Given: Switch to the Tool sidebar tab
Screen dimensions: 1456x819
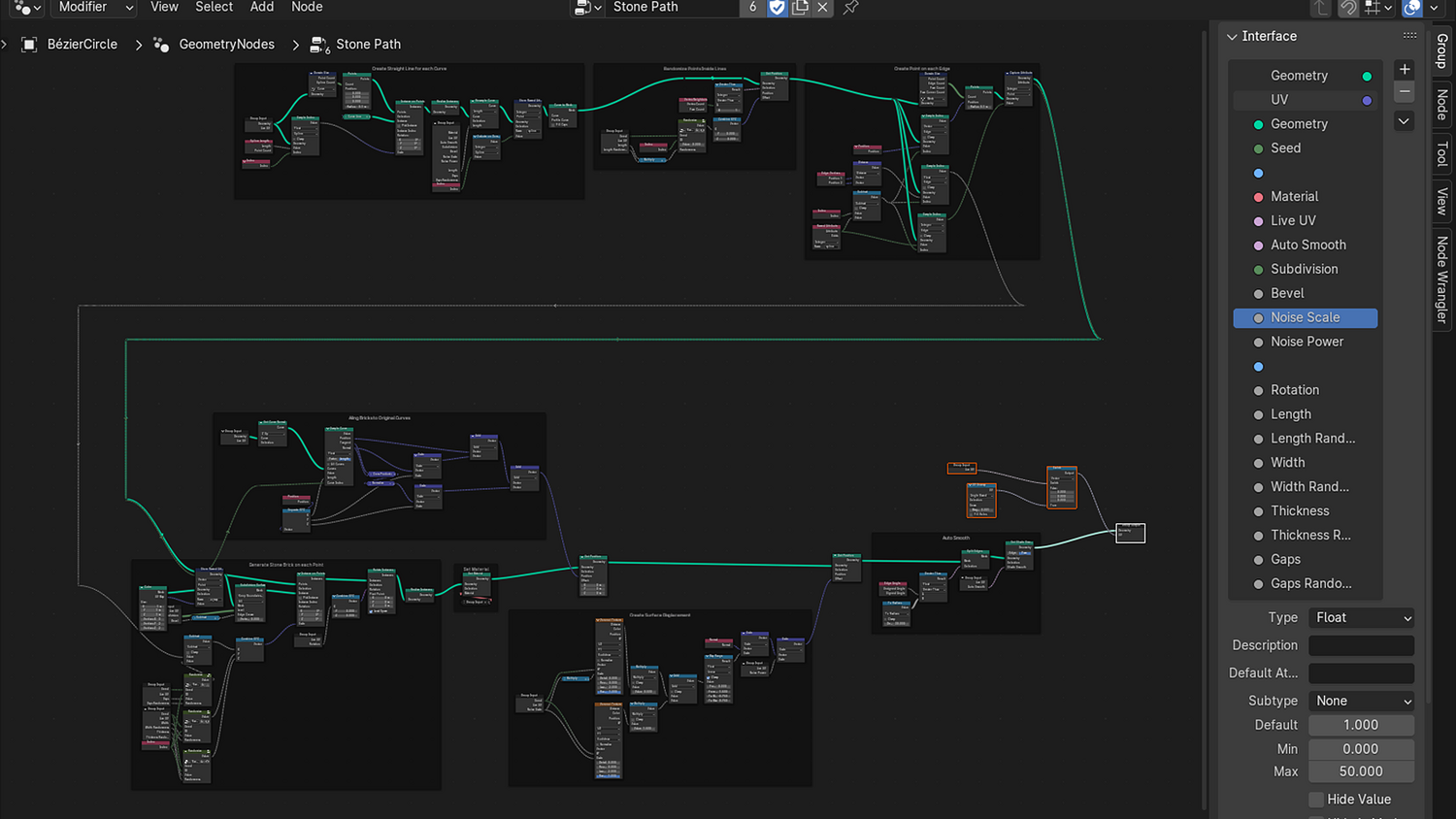Looking at the screenshot, I should (x=1442, y=153).
